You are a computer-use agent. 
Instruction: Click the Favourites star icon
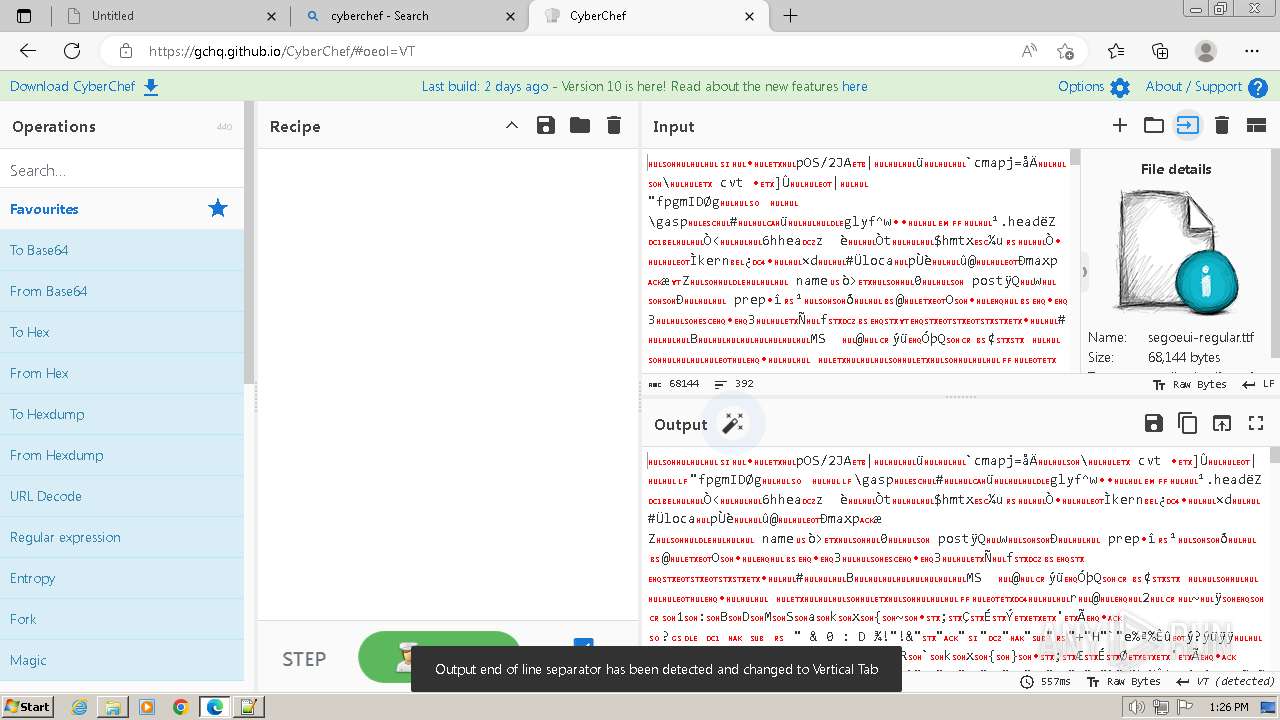tap(218, 209)
